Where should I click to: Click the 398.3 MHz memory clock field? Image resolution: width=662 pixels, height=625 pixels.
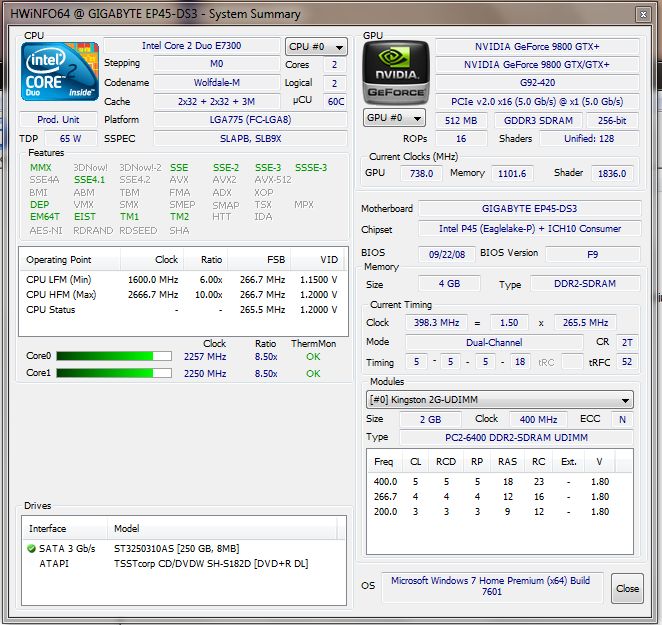[x=437, y=323]
